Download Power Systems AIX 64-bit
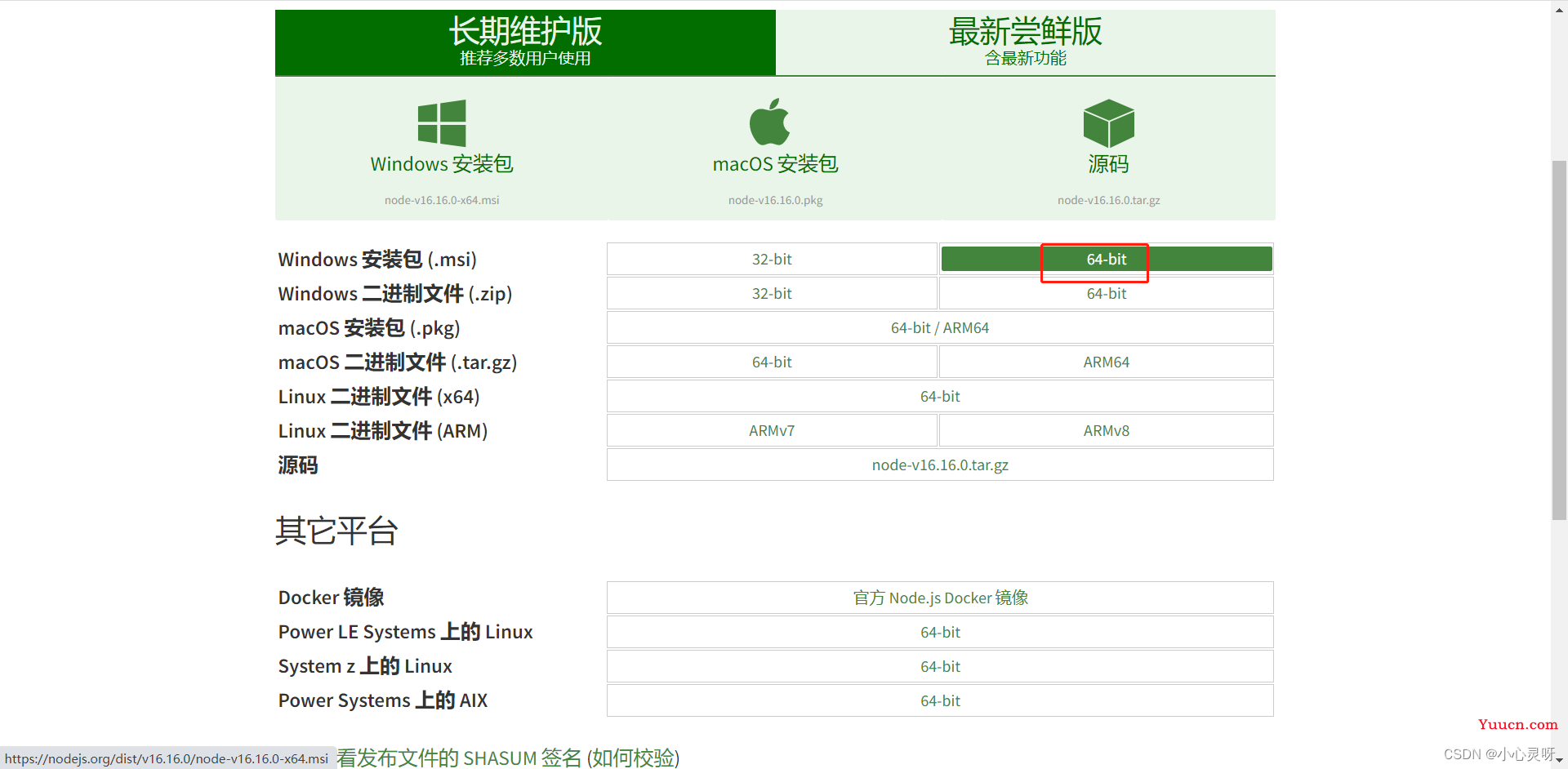The height and width of the screenshot is (769, 1568). 940,700
